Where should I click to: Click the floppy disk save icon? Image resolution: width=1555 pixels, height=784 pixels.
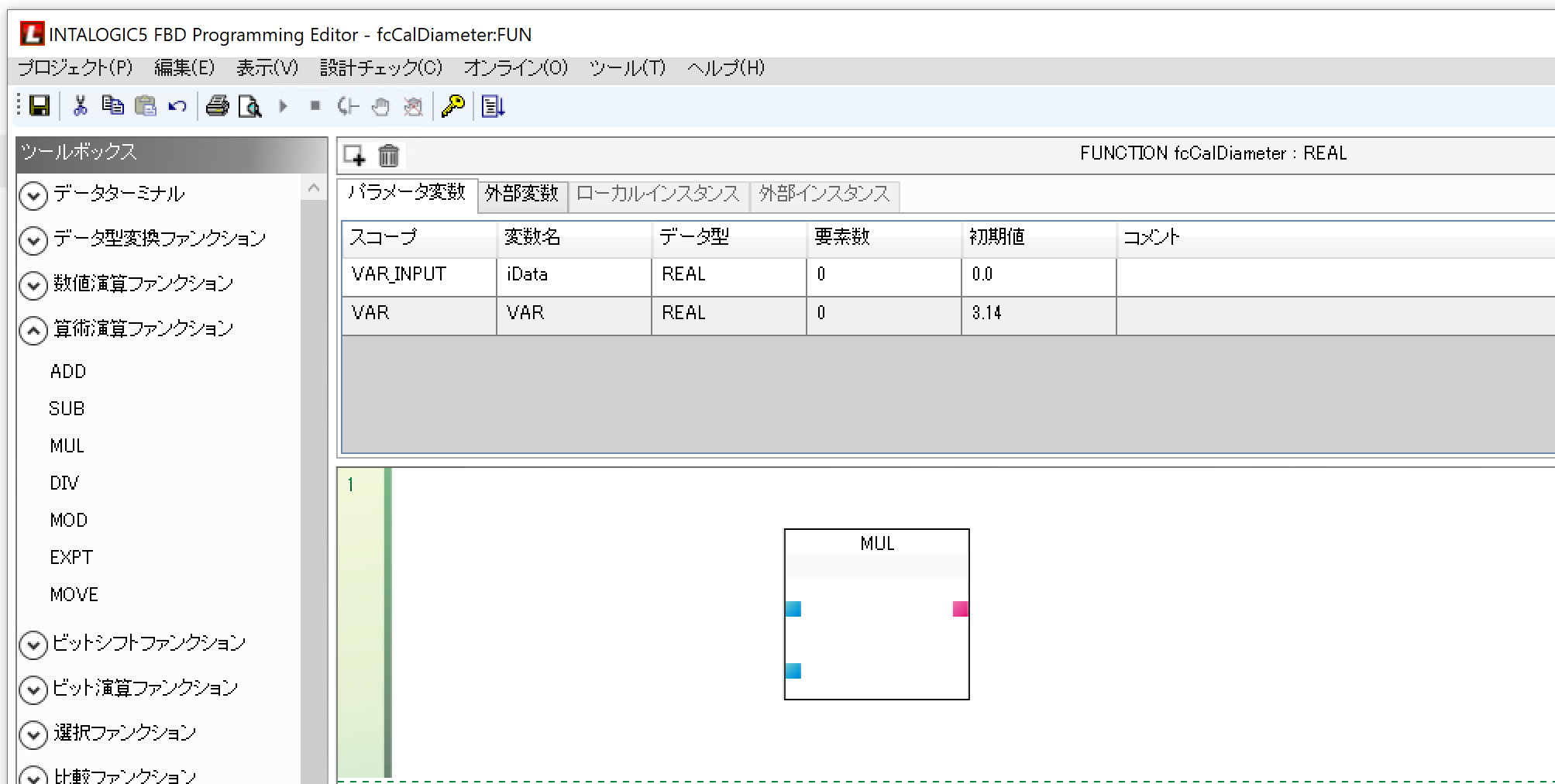tap(40, 106)
